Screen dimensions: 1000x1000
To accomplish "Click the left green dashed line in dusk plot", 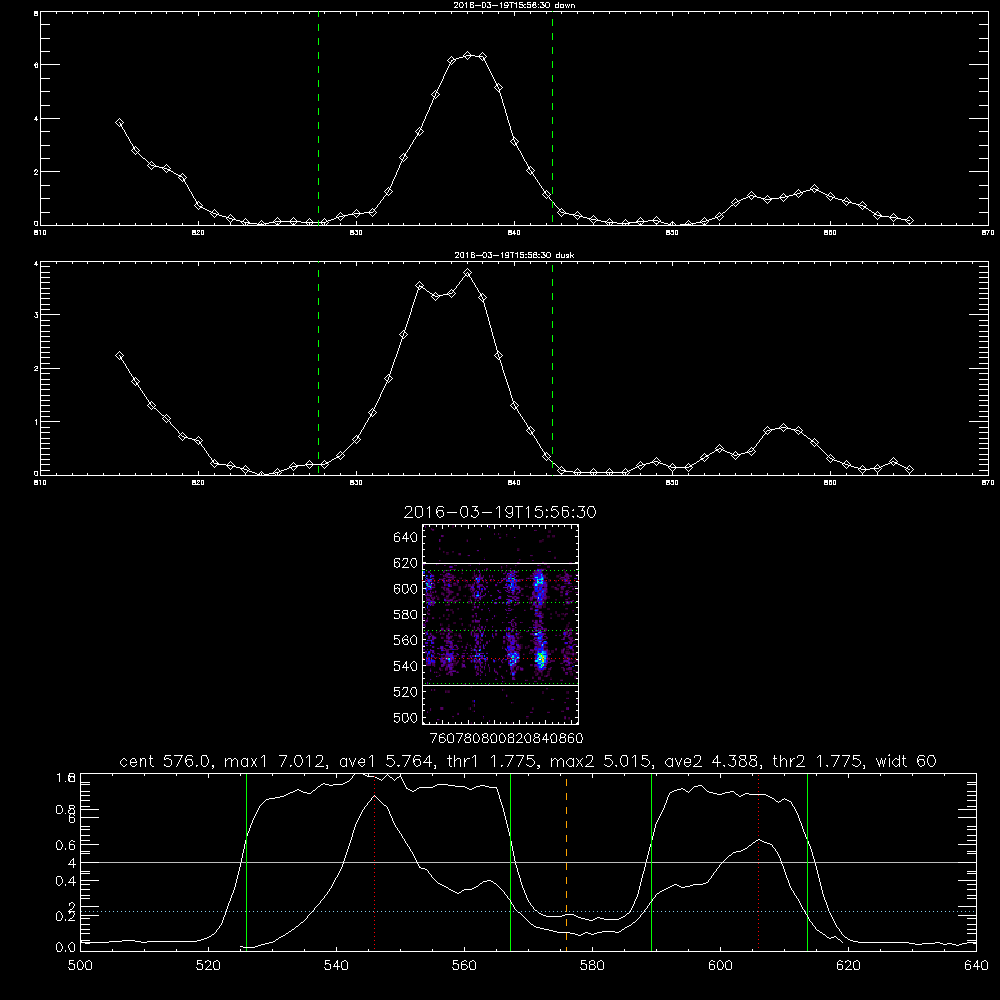I will pyautogui.click(x=318, y=368).
